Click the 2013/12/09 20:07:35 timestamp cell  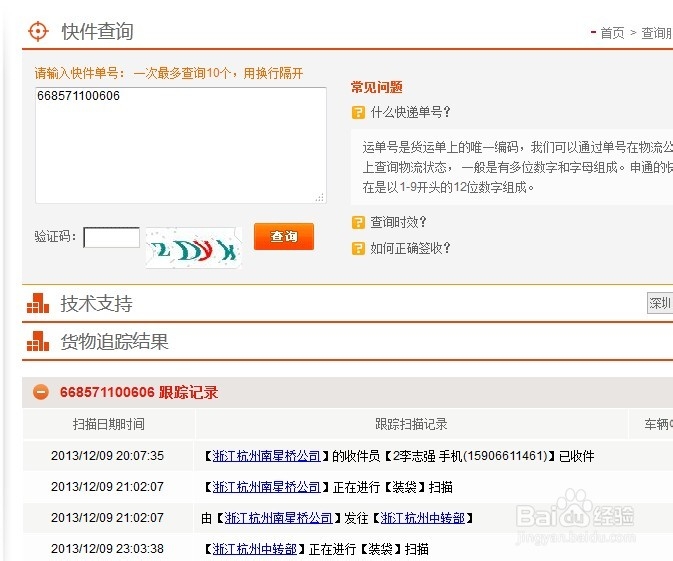[x=107, y=456]
